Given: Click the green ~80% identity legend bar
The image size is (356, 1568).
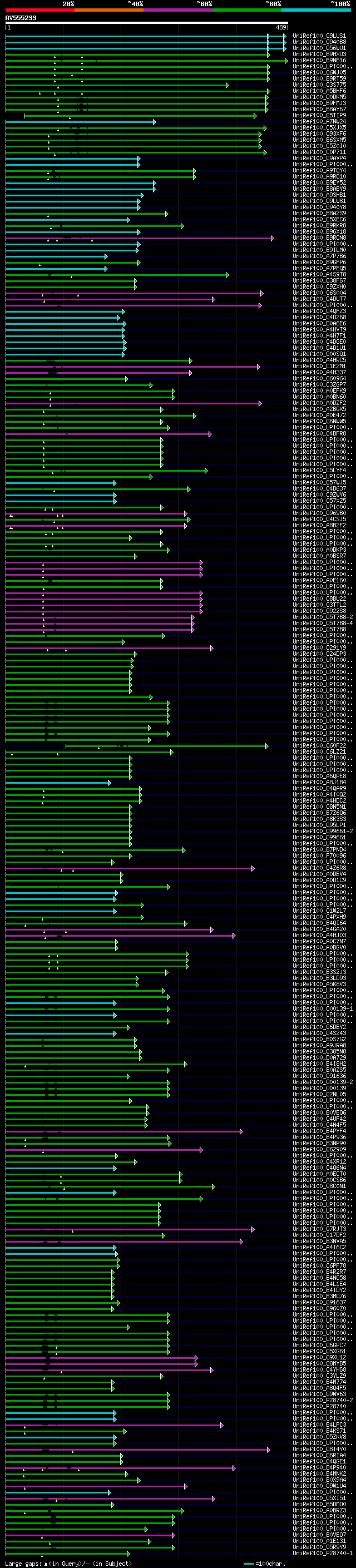Looking at the screenshot, I should click(247, 11).
